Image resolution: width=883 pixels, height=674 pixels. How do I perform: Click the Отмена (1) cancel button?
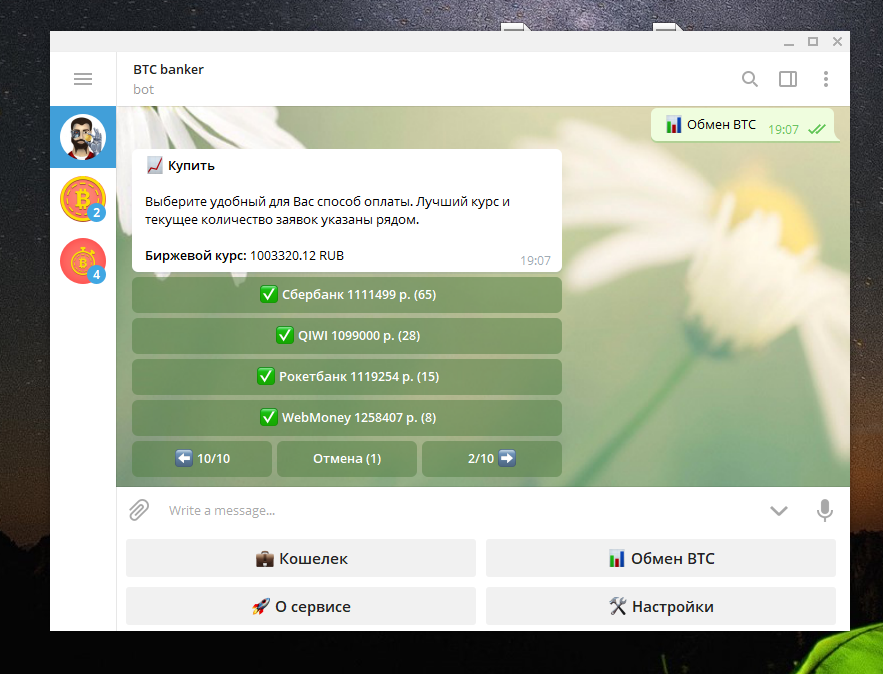347,458
